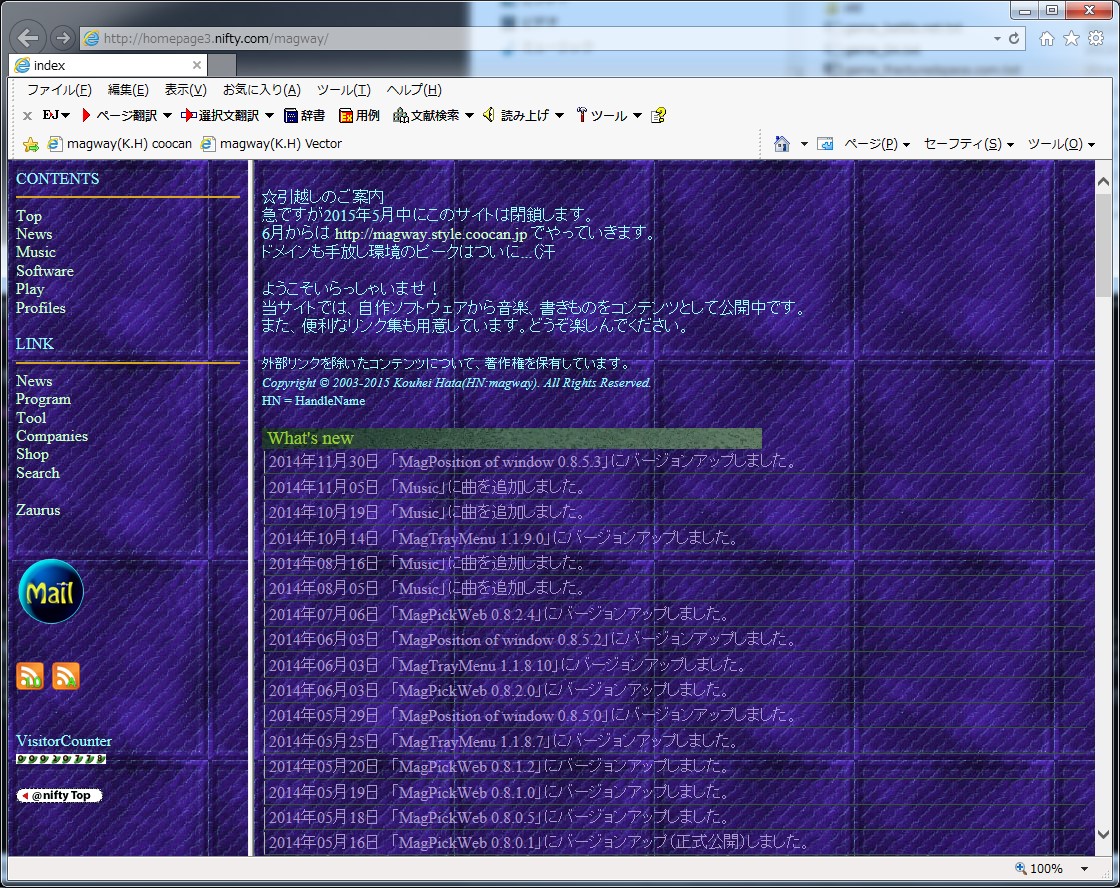Click the page scrollbar down arrow
The height and width of the screenshot is (888, 1120).
[1104, 834]
